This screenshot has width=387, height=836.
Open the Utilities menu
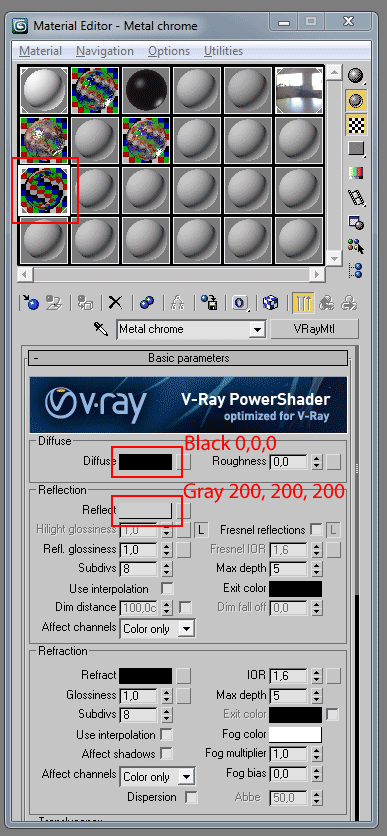coord(223,51)
